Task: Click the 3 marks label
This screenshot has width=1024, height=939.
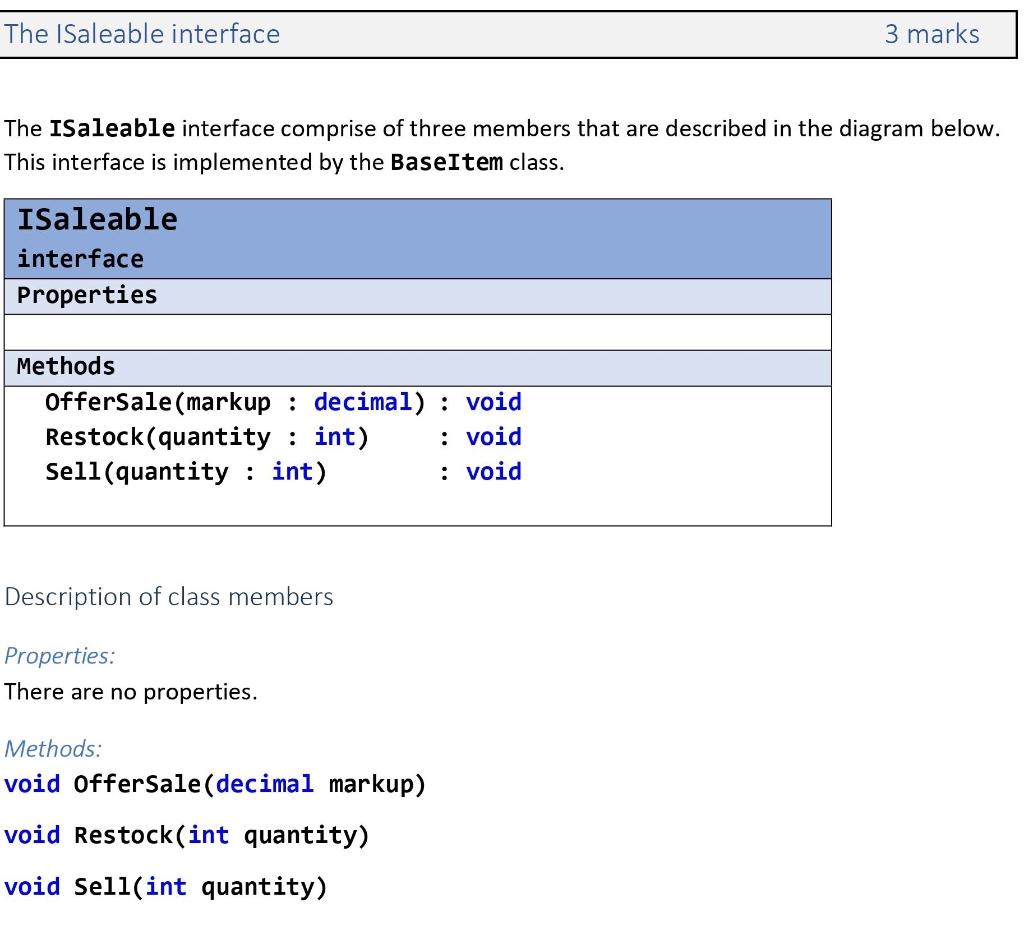Action: coord(931,34)
